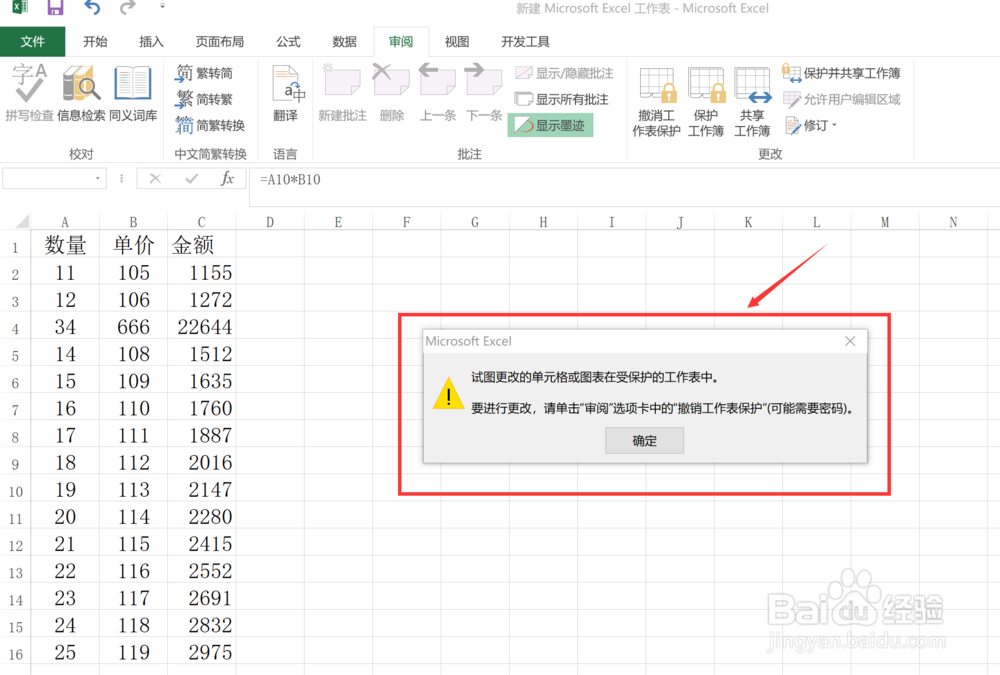Close the Microsoft Excel warning dialog
Image resolution: width=1000 pixels, height=675 pixels.
tap(850, 341)
